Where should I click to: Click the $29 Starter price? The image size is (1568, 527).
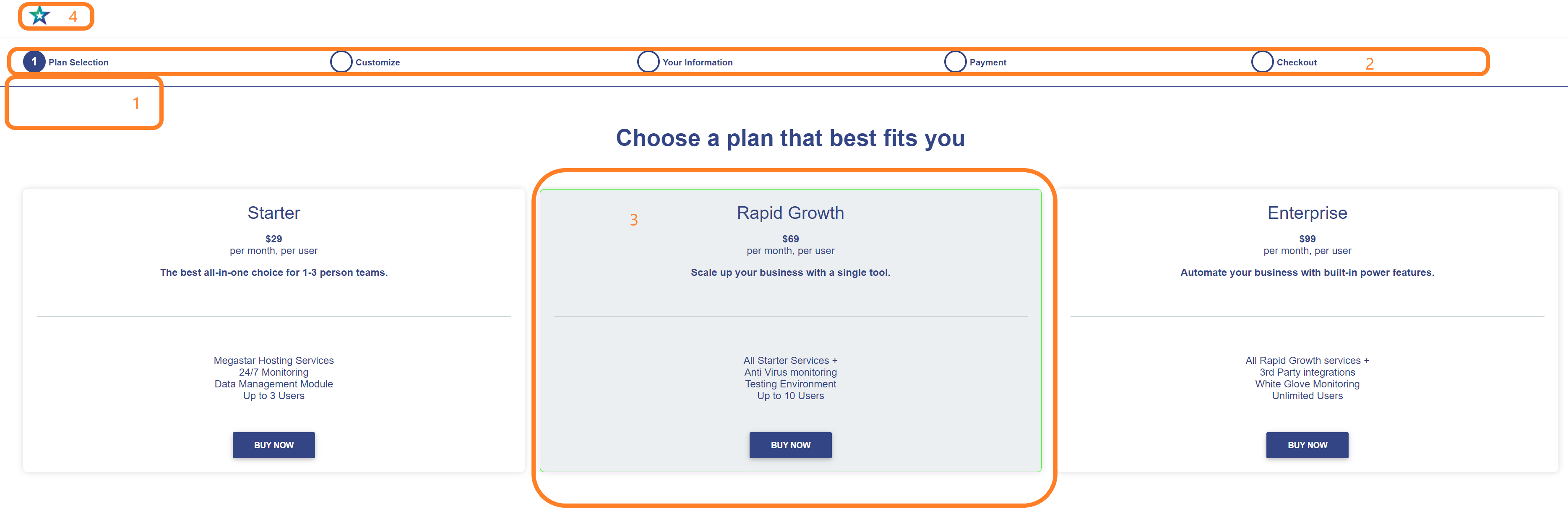click(x=274, y=239)
